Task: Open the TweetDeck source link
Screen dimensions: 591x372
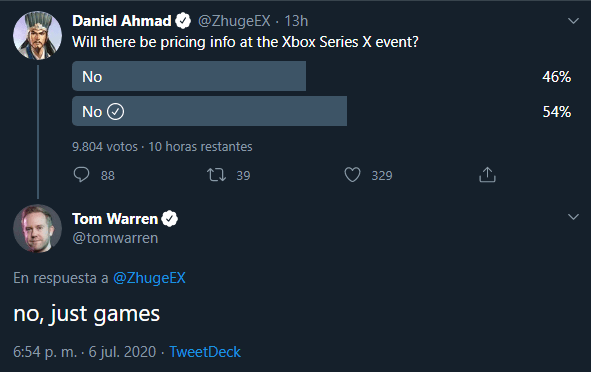Action: click(x=205, y=352)
